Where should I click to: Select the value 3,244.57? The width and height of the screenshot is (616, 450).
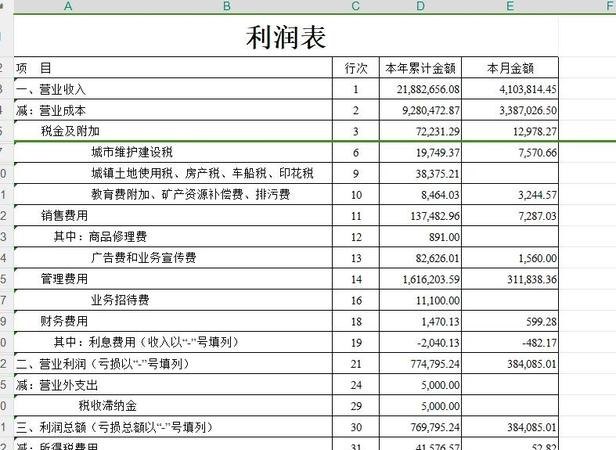[x=537, y=195]
